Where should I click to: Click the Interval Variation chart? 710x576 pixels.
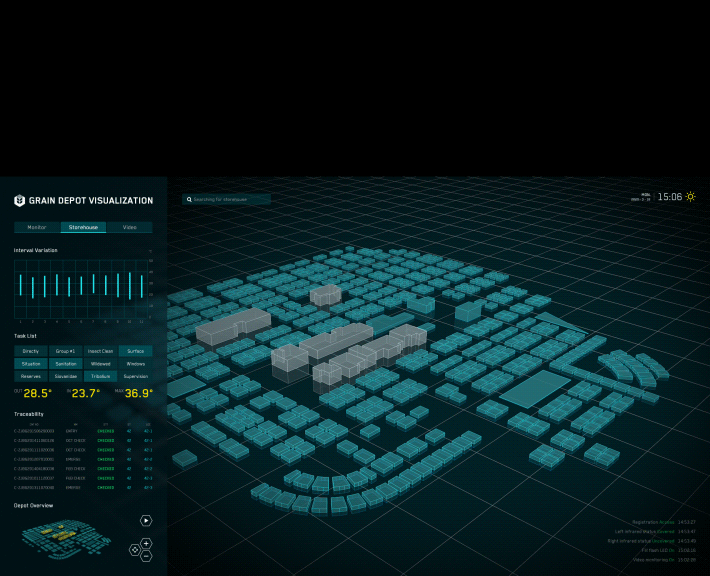pyautogui.click(x=82, y=289)
